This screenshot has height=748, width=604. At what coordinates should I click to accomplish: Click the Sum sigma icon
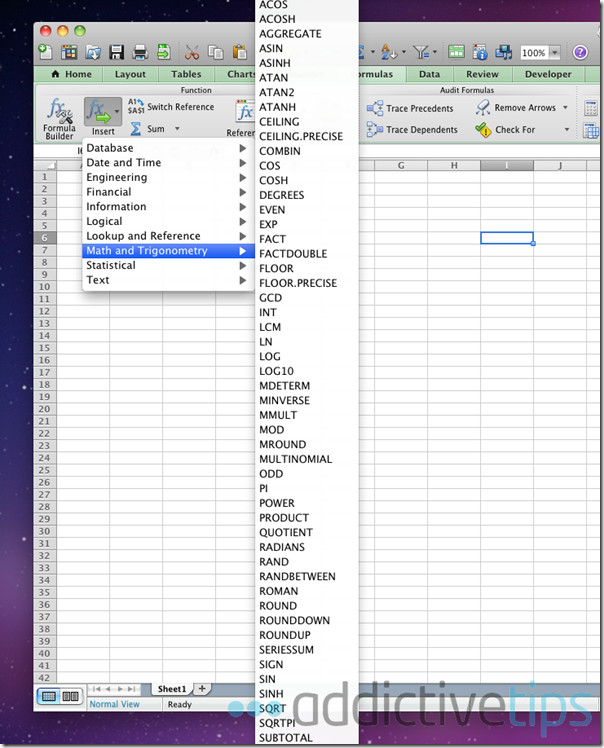click(x=136, y=129)
